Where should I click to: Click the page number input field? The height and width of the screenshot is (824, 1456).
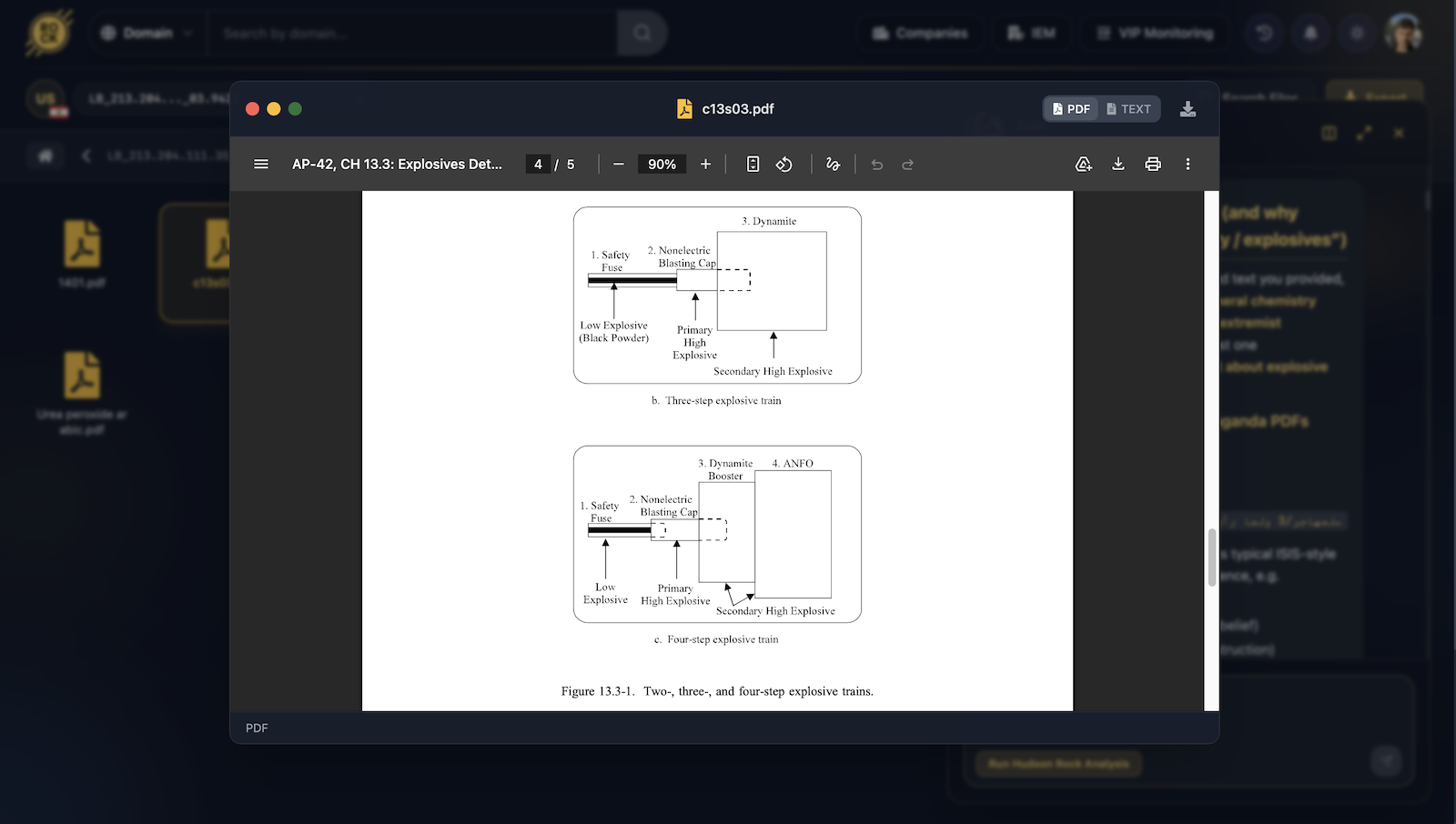tap(538, 165)
